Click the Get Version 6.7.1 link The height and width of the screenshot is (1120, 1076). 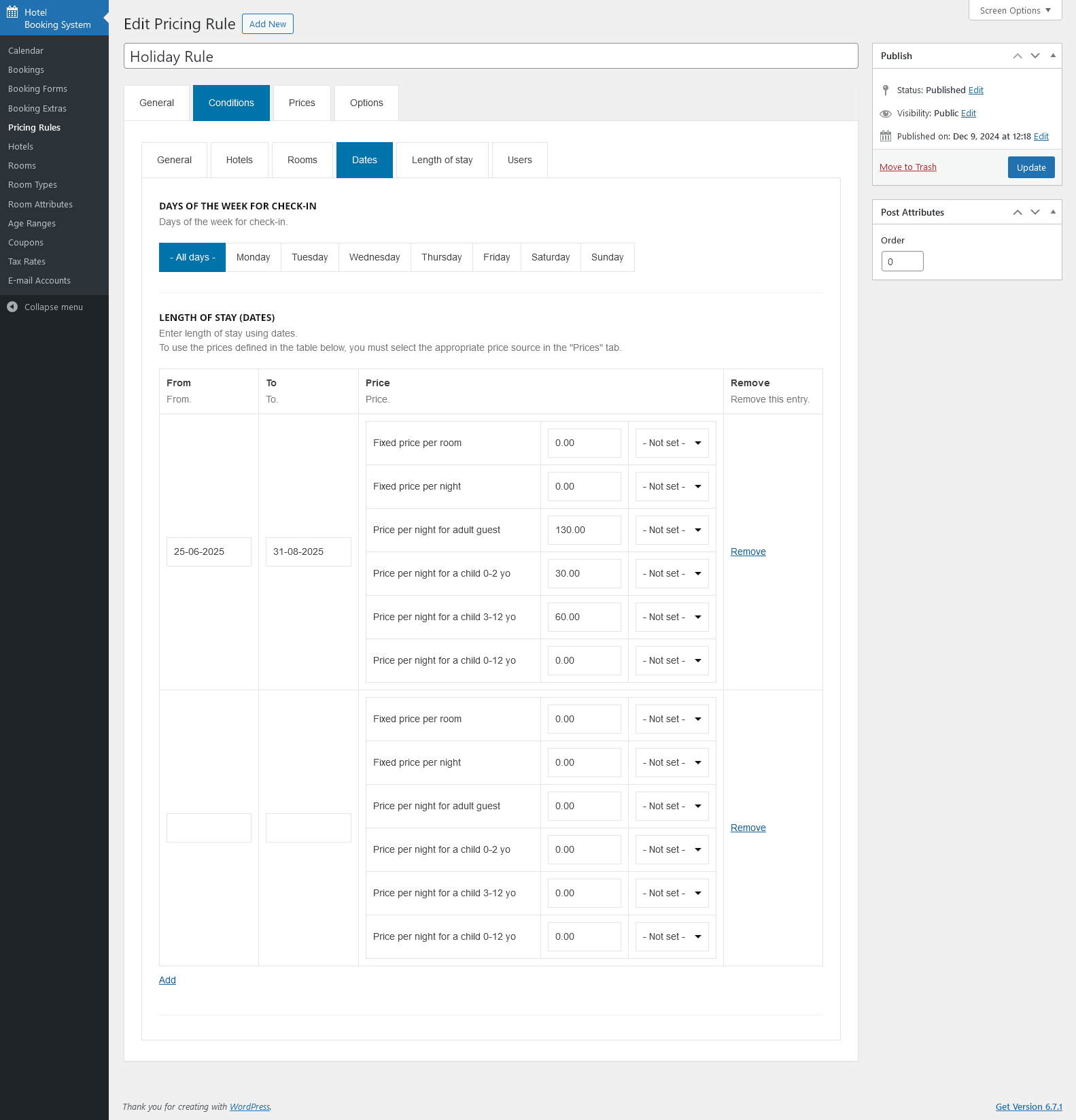(1029, 1106)
